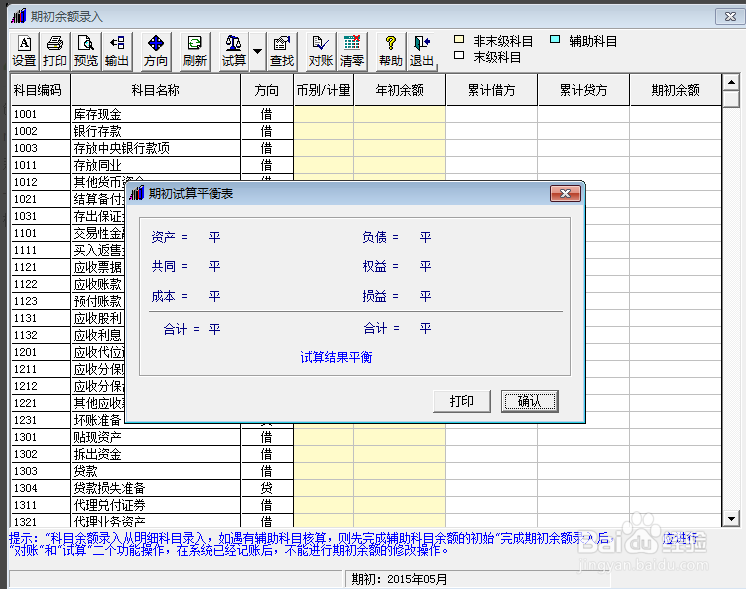Click the 设置 (Settings) toolbar icon
This screenshot has height=589, width=746.
click(24, 51)
